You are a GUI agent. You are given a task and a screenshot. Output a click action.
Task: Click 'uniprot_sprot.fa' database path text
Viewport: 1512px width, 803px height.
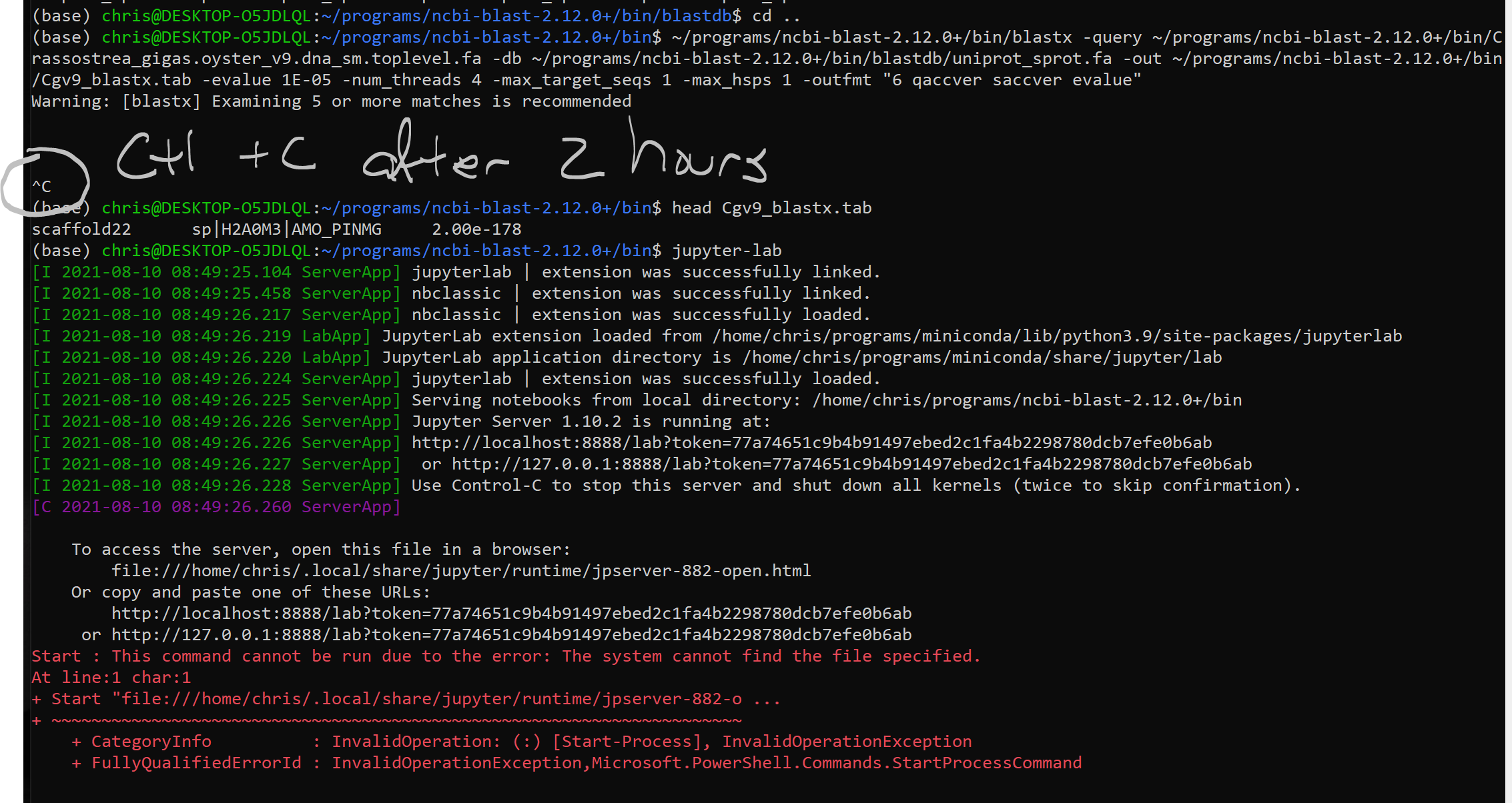[1032, 59]
